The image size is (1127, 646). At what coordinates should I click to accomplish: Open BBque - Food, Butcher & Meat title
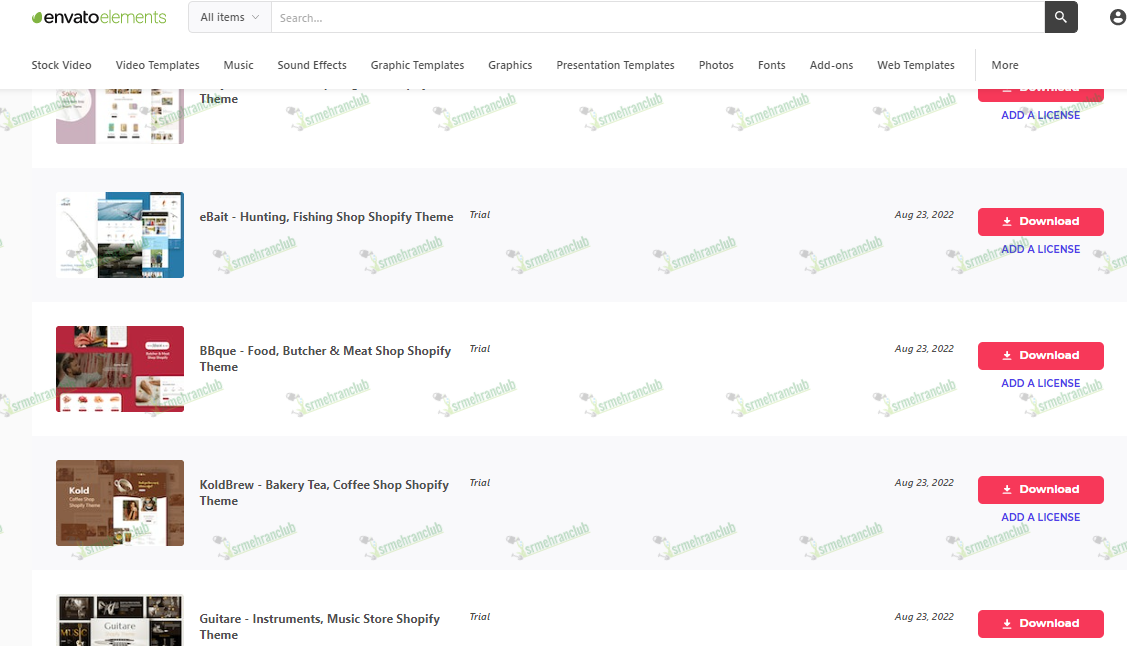pos(325,359)
